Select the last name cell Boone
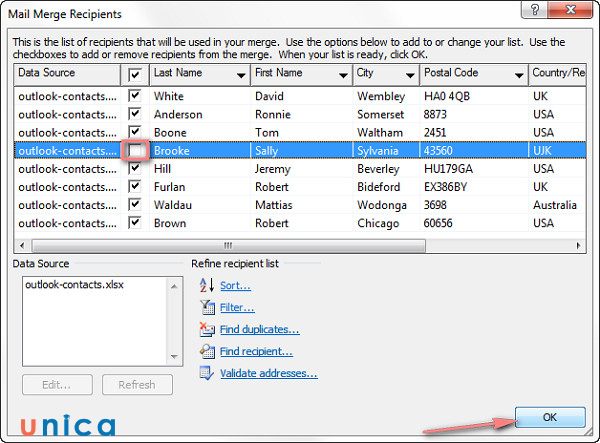The height and width of the screenshot is (443, 600). [170, 132]
